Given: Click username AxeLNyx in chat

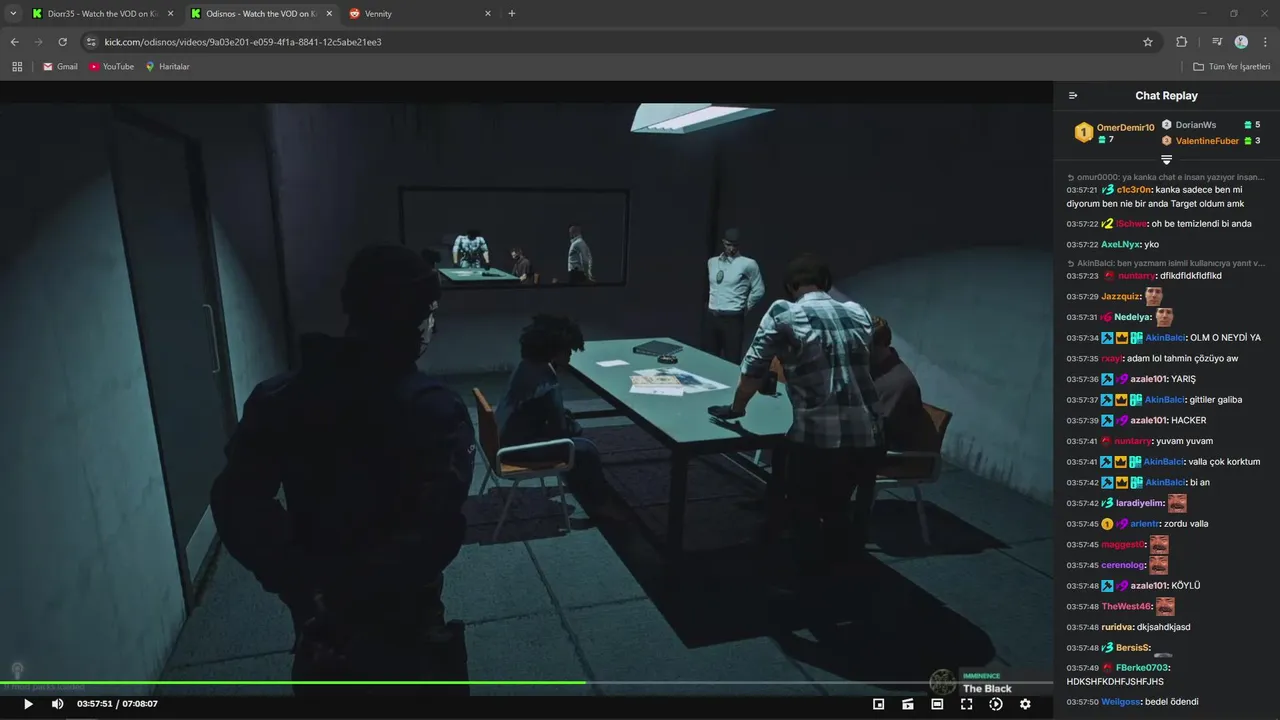Looking at the screenshot, I should click(1121, 244).
